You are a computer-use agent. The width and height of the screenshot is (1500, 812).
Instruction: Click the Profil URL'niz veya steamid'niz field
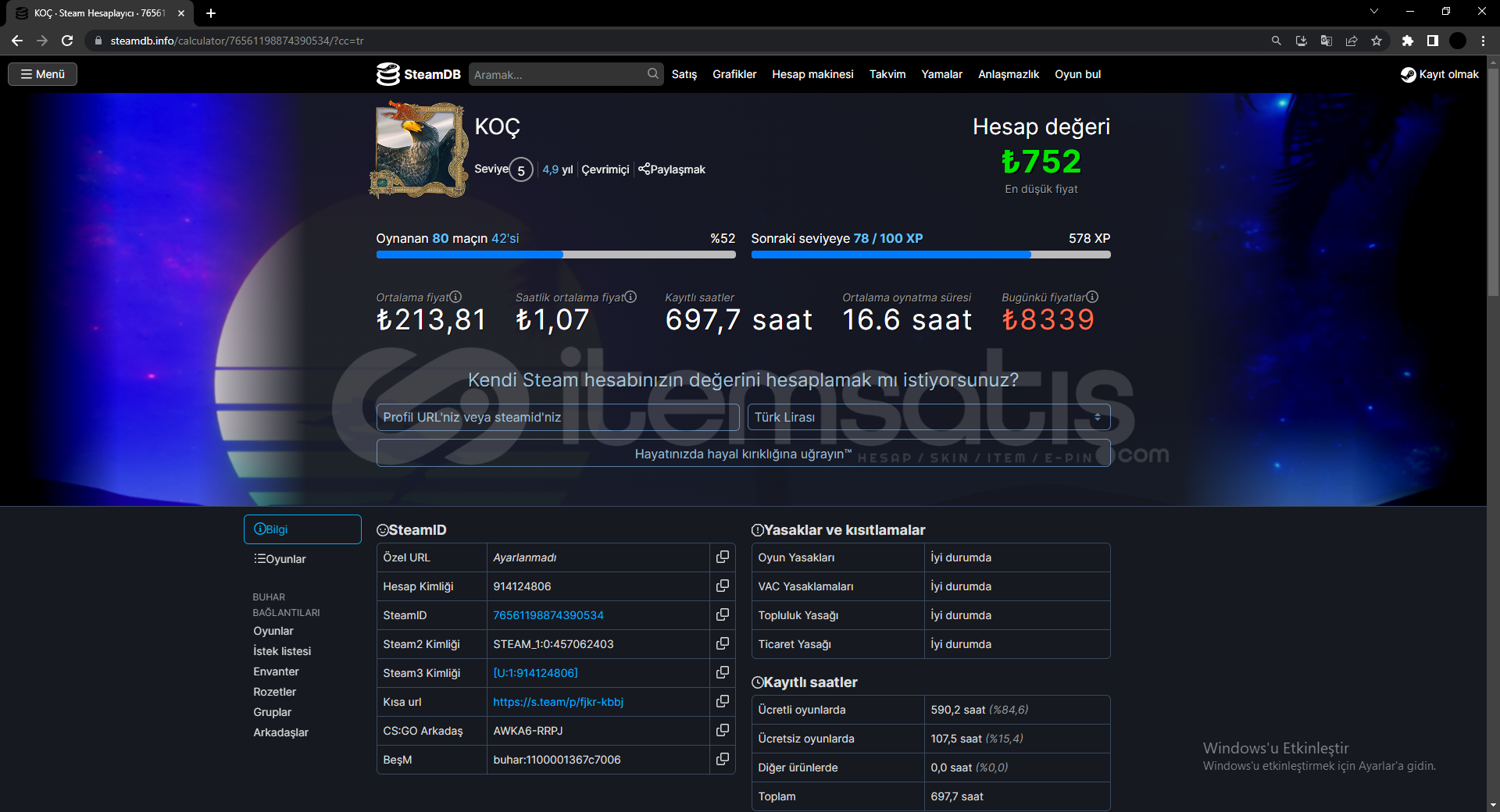(x=558, y=417)
